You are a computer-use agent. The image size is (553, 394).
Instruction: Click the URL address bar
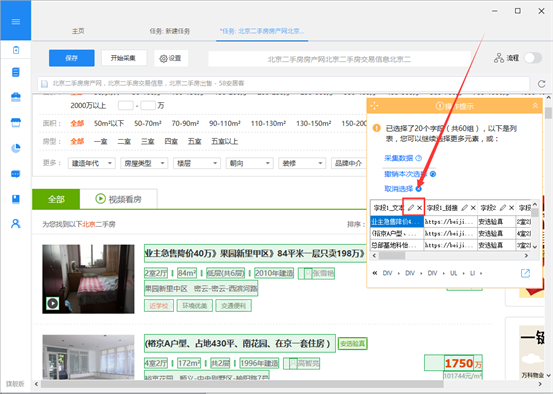click(284, 84)
